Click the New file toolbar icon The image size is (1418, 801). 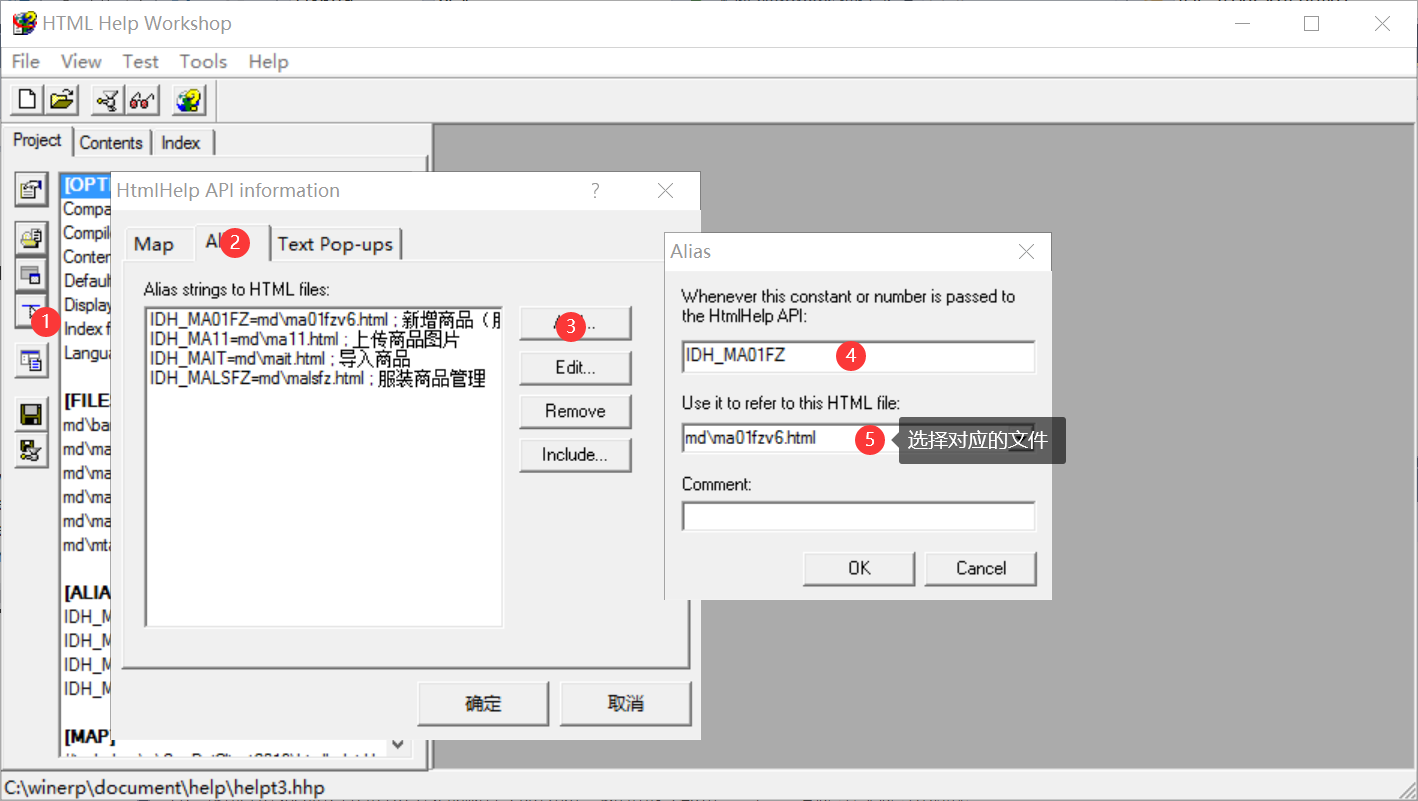(27, 100)
